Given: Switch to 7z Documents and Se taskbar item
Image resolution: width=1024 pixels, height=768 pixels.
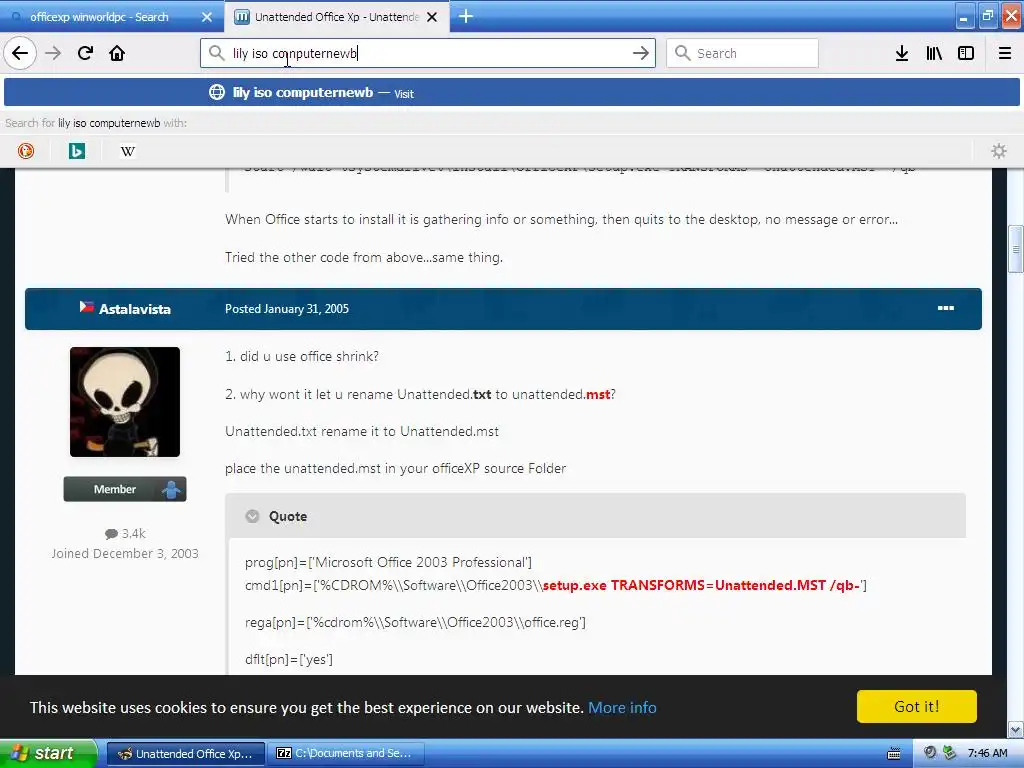Looking at the screenshot, I should click(346, 754).
